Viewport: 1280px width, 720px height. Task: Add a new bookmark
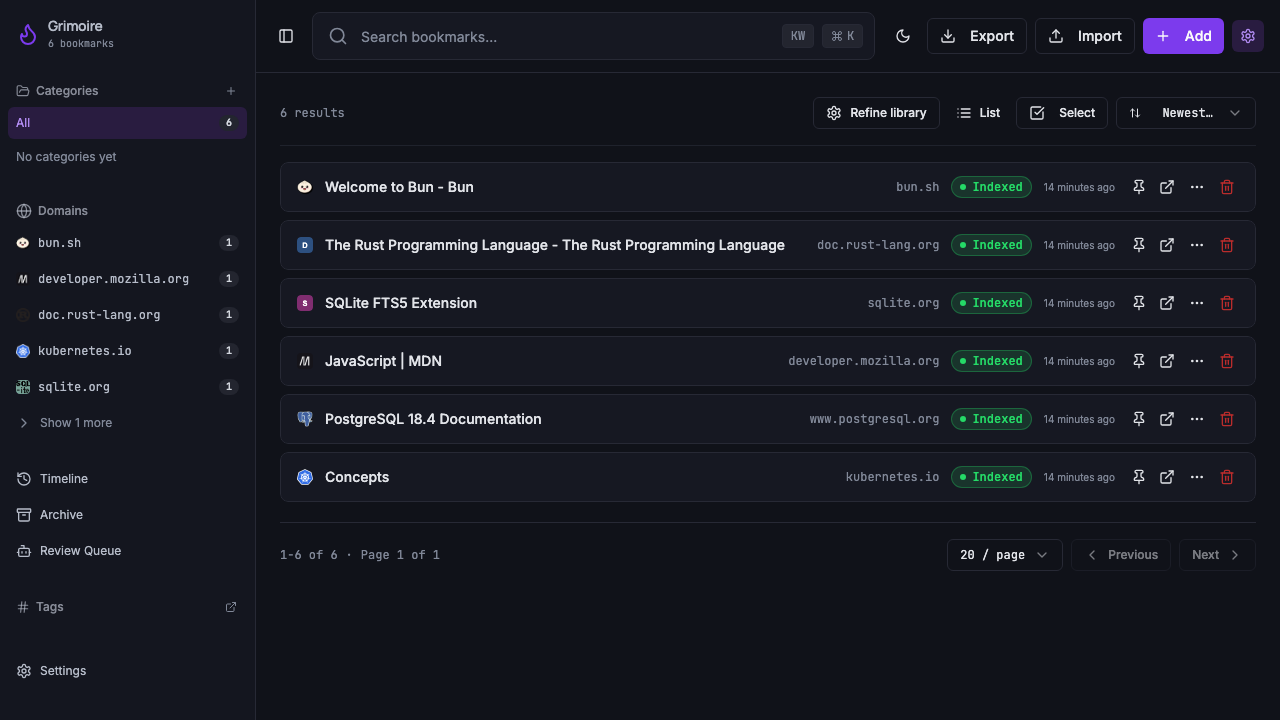click(x=1183, y=36)
